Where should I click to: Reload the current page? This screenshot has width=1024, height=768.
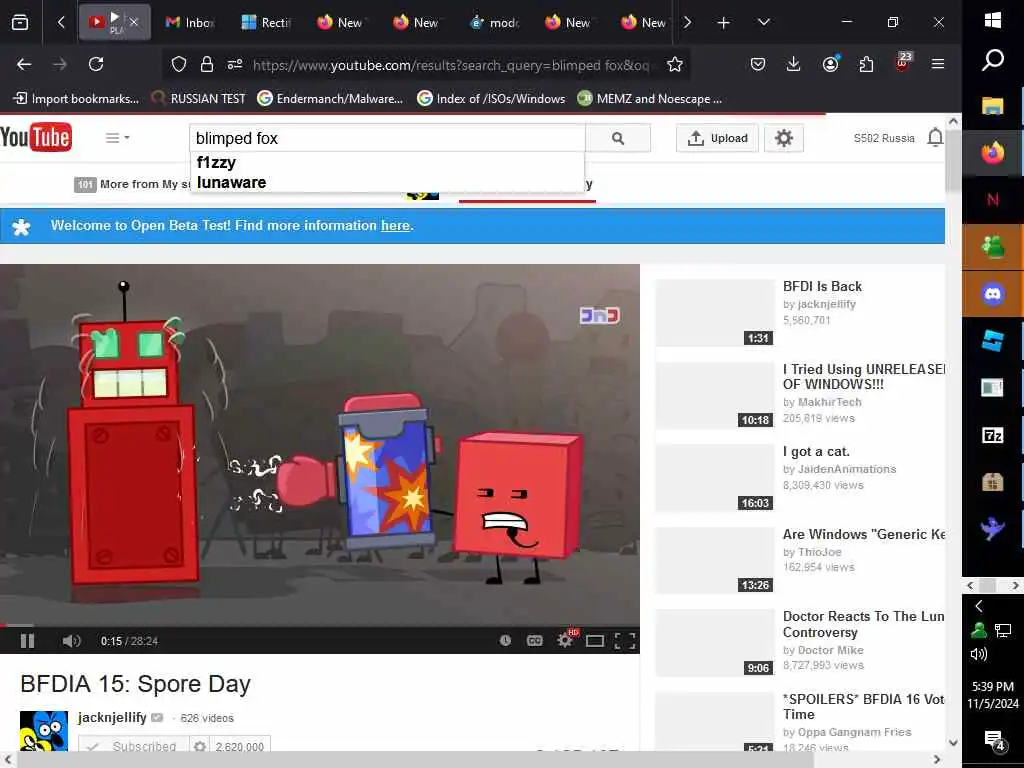click(x=96, y=64)
